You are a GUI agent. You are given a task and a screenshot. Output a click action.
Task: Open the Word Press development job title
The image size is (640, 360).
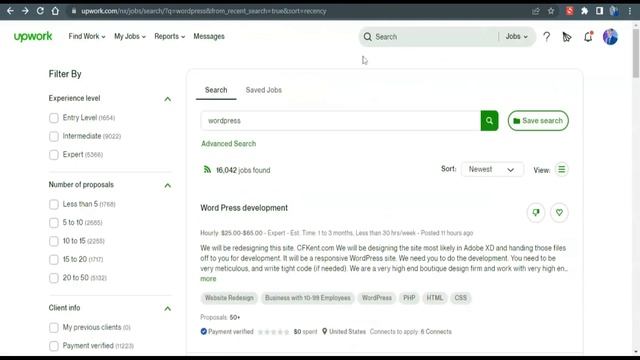(x=244, y=208)
